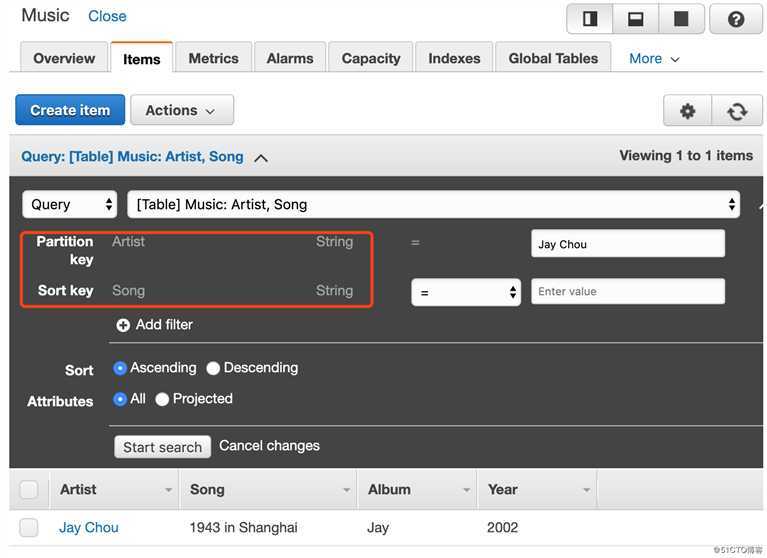Open table settings gear icon
The height and width of the screenshot is (558, 767).
pyautogui.click(x=687, y=111)
